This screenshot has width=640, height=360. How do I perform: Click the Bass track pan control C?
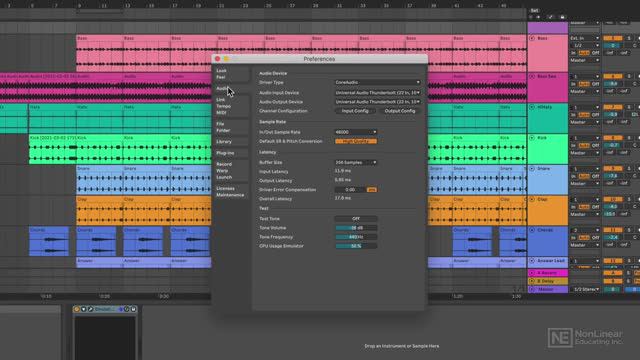[x=634, y=45]
